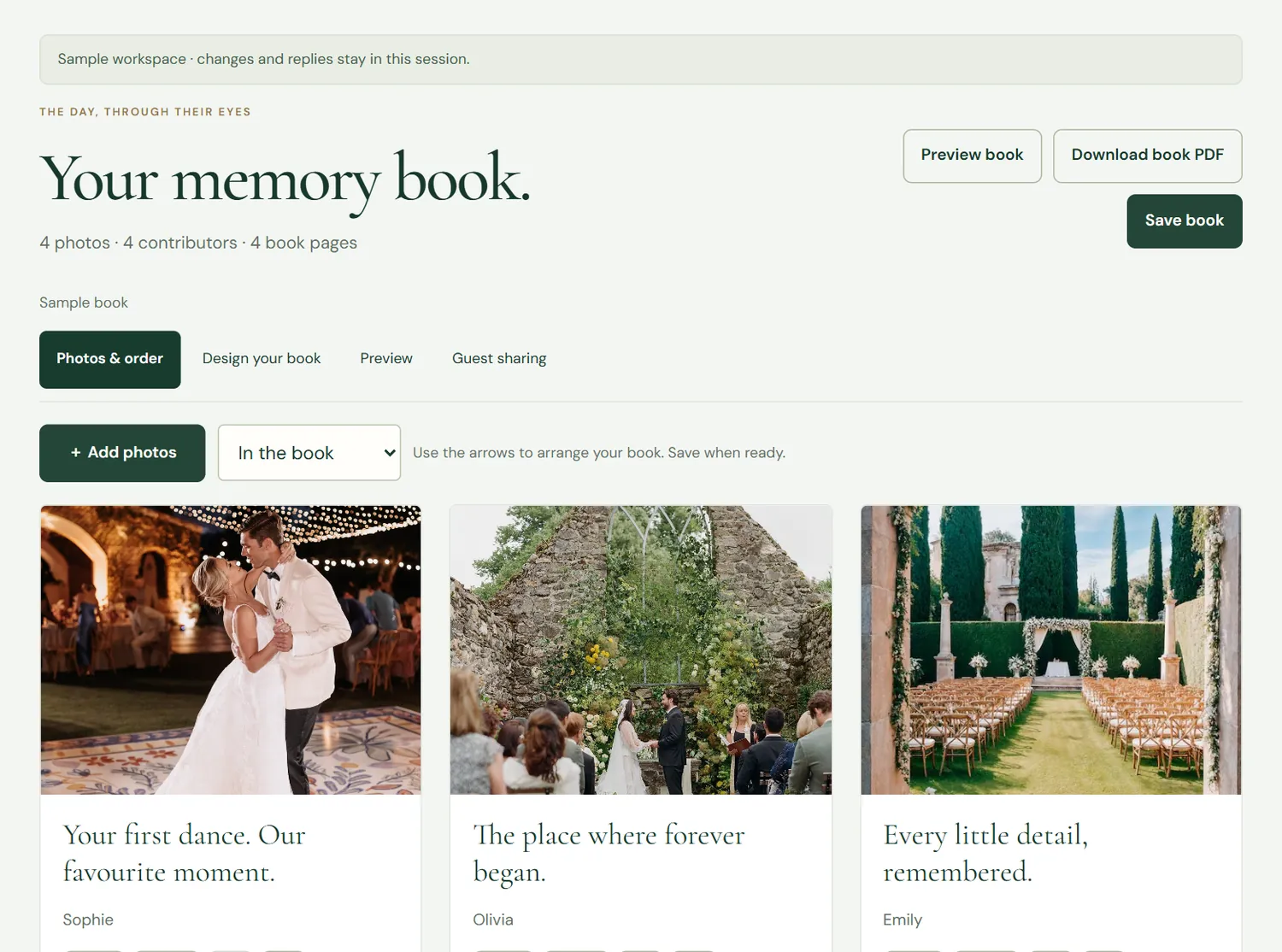The height and width of the screenshot is (952, 1282).
Task: Click the Preview book button
Action: coord(972,156)
